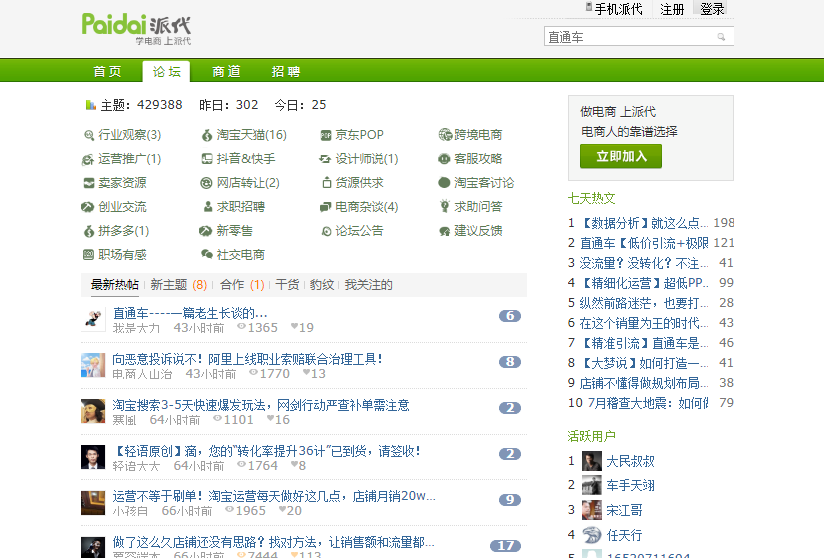
Task: Click the icon beside 京东POP
Action: tap(326, 135)
